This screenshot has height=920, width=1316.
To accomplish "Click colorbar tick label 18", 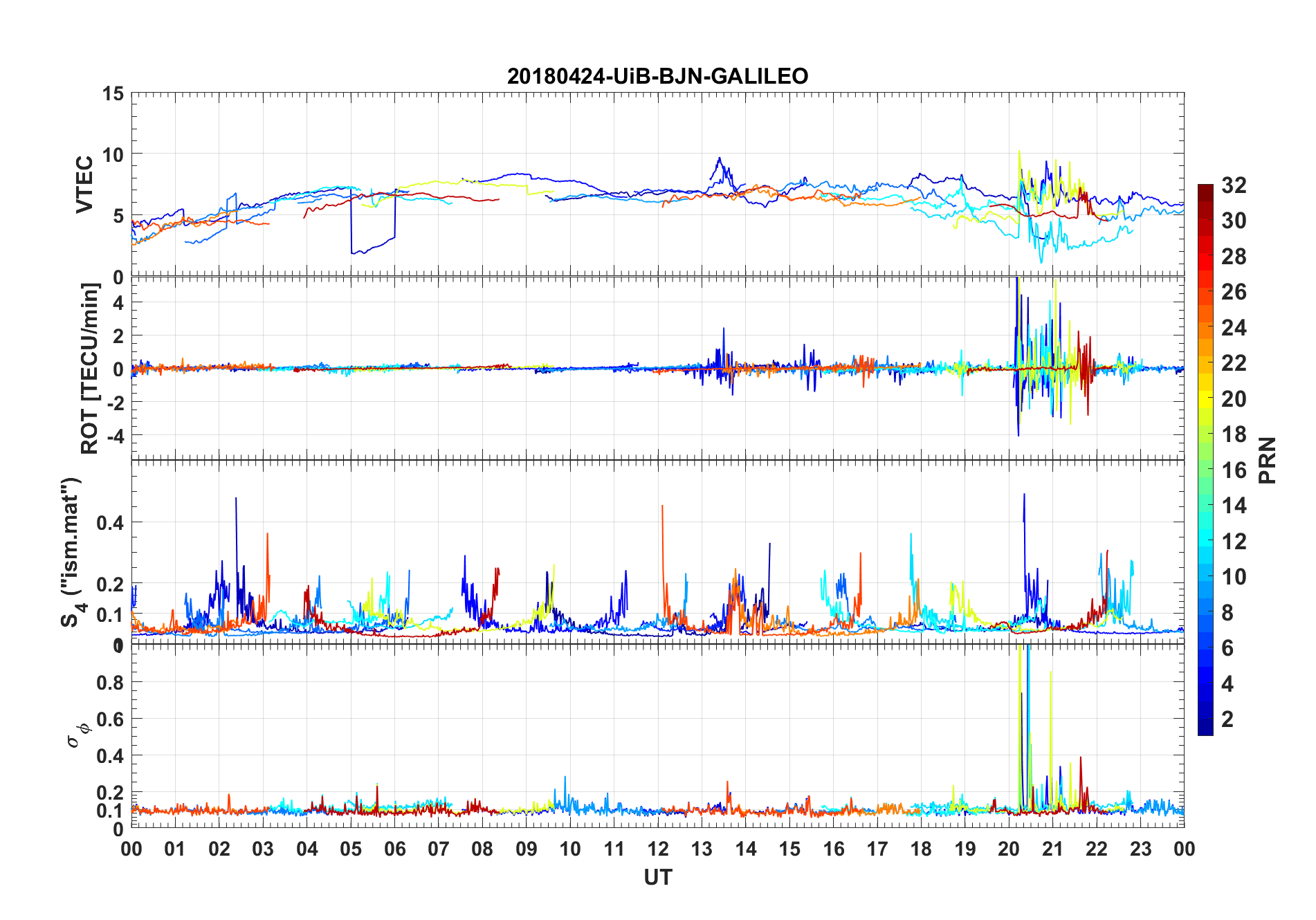I will [1234, 434].
